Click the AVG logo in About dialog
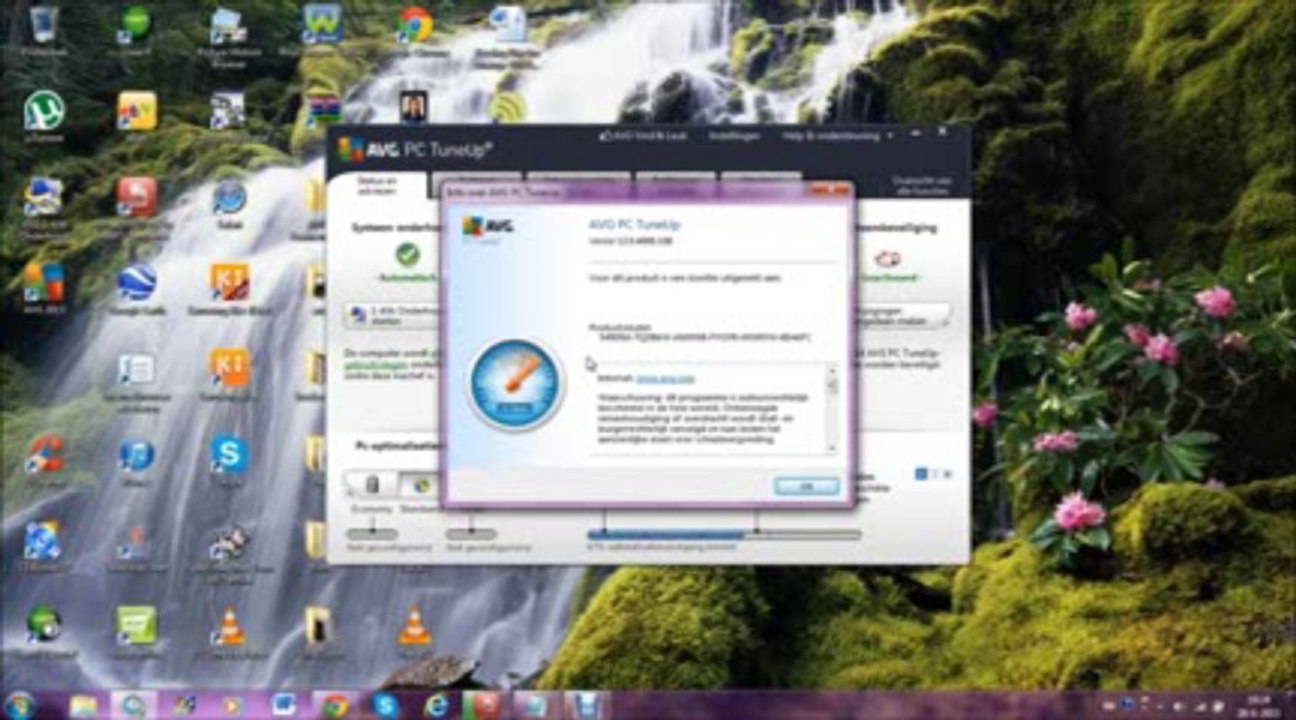The image size is (1296, 720). (x=488, y=226)
